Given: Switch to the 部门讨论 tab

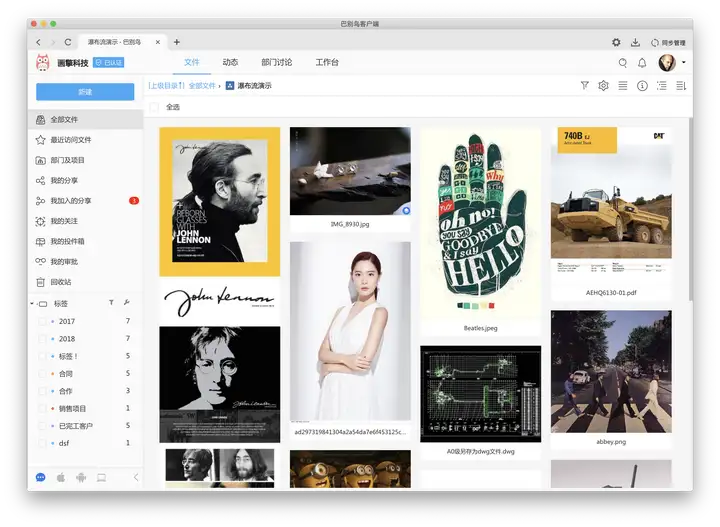Looking at the screenshot, I should [x=276, y=62].
